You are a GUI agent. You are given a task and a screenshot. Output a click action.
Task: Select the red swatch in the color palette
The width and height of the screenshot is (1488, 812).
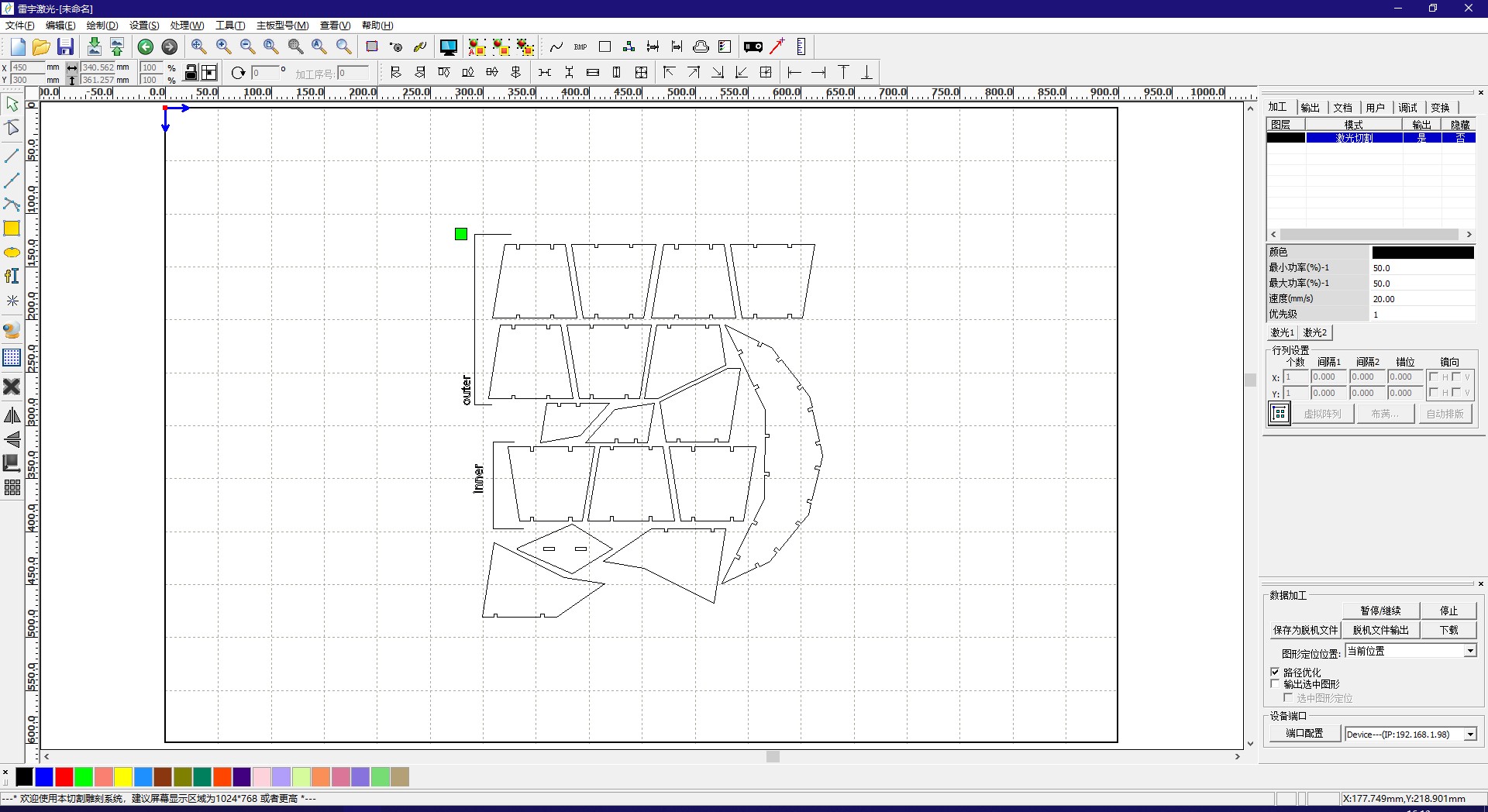64,777
